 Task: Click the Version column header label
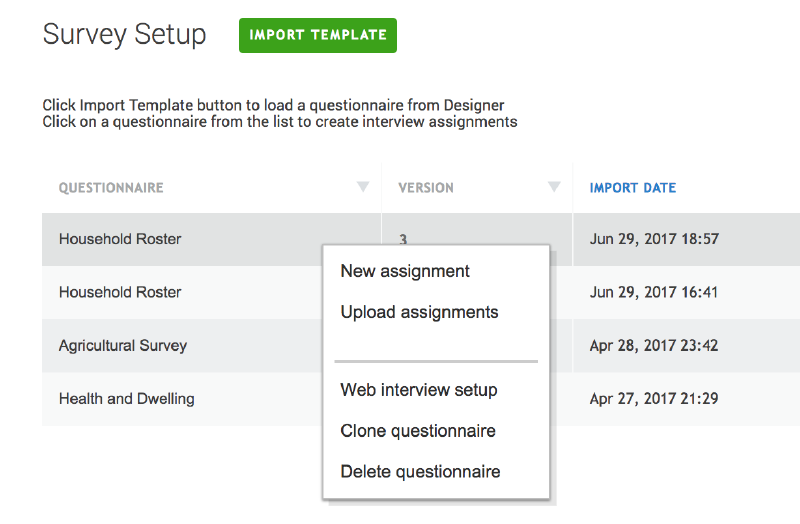[x=425, y=188]
